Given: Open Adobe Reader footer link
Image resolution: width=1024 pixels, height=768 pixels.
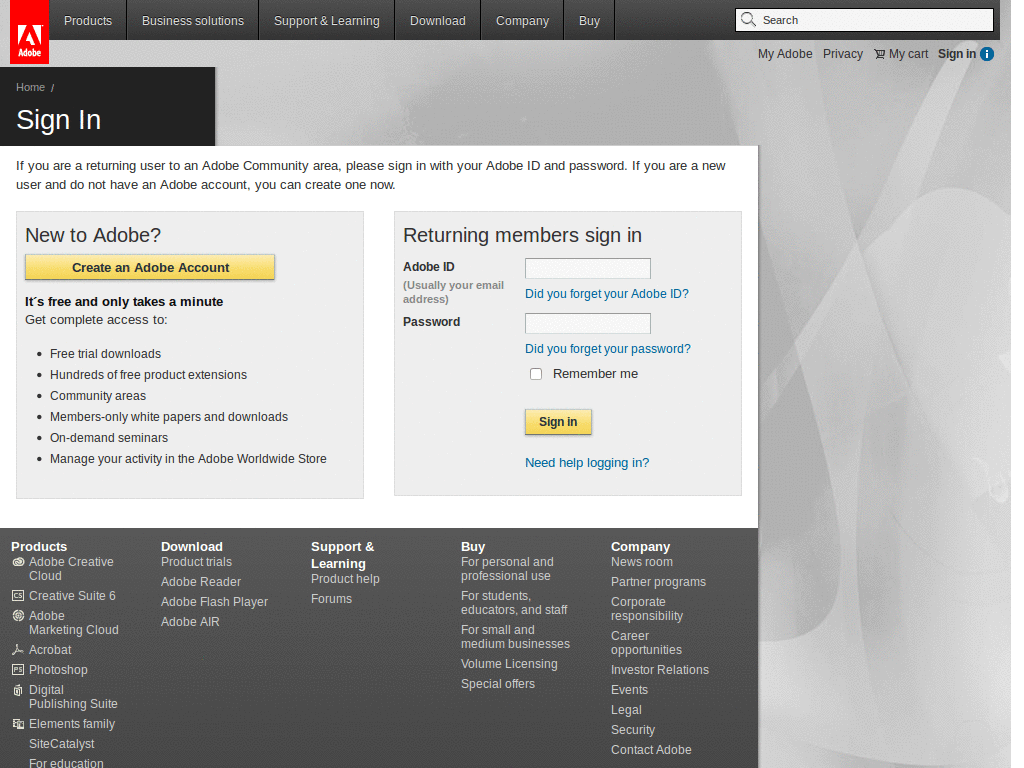Looking at the screenshot, I should click(201, 582).
